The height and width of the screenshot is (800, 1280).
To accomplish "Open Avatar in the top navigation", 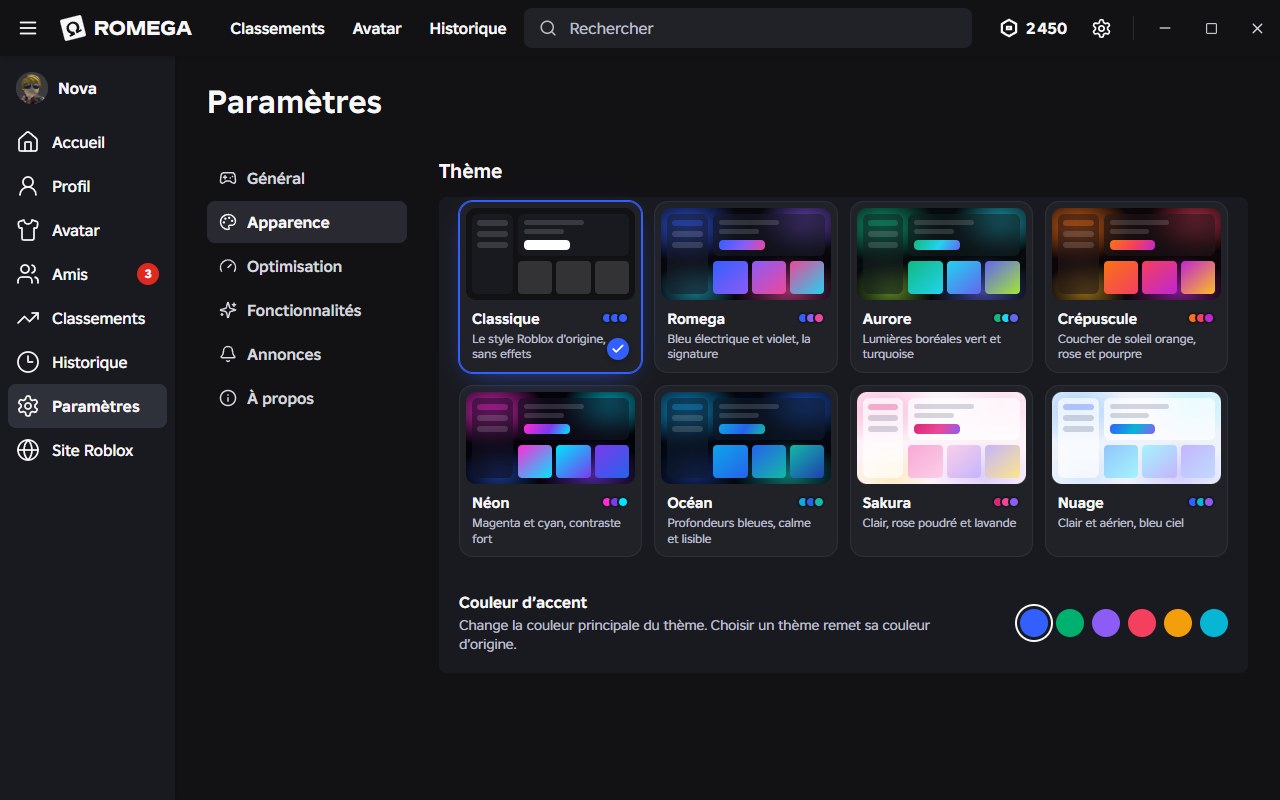I will pos(377,28).
